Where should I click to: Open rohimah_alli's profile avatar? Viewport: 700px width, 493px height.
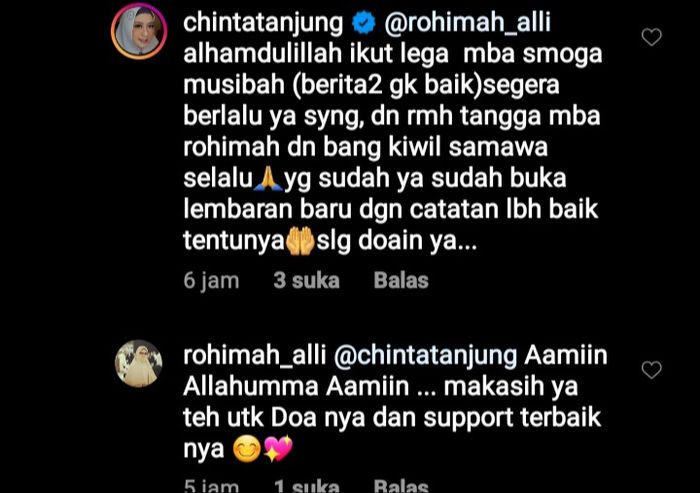tap(139, 363)
